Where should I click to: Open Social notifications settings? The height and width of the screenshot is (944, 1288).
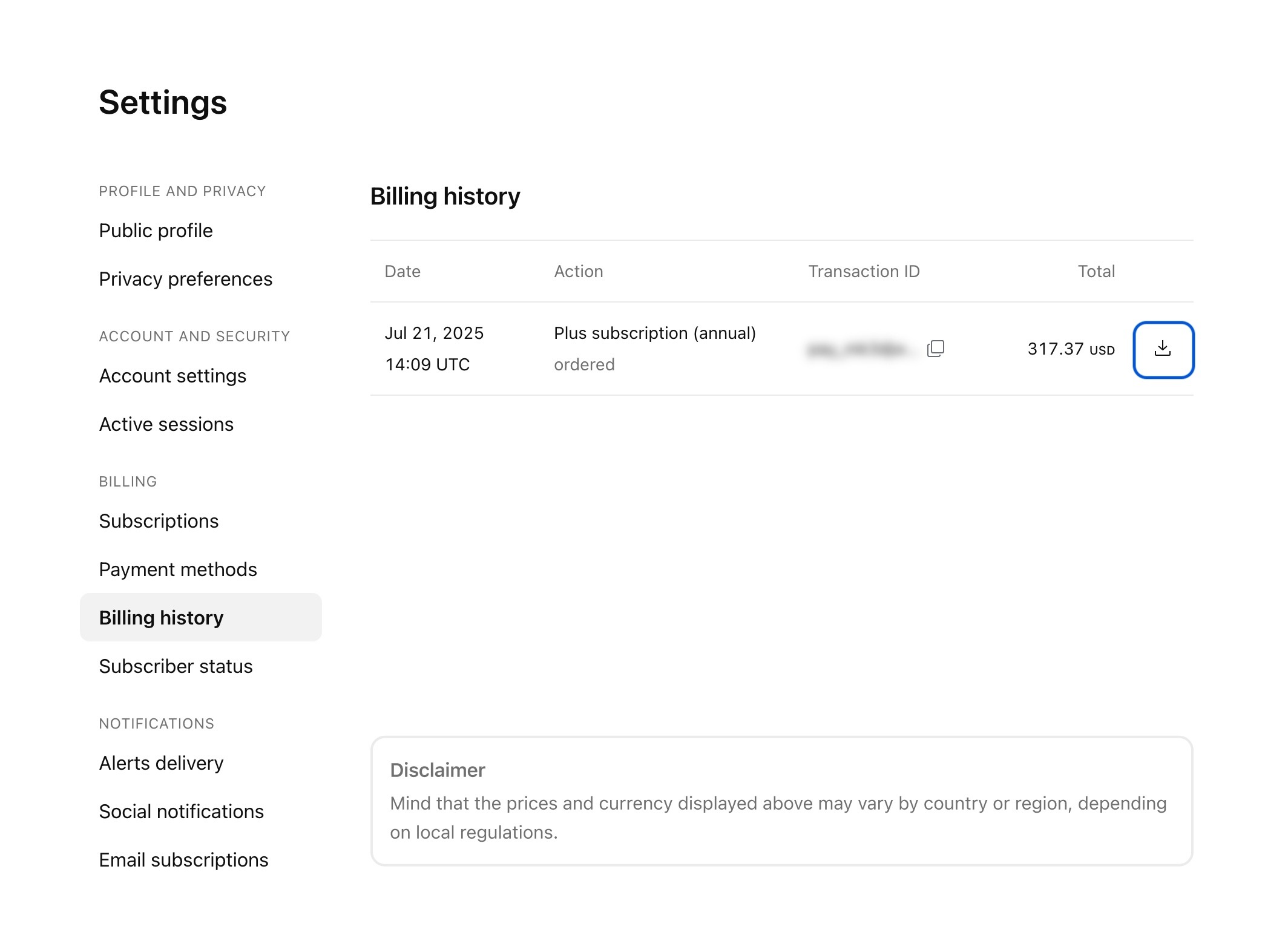pos(181,811)
